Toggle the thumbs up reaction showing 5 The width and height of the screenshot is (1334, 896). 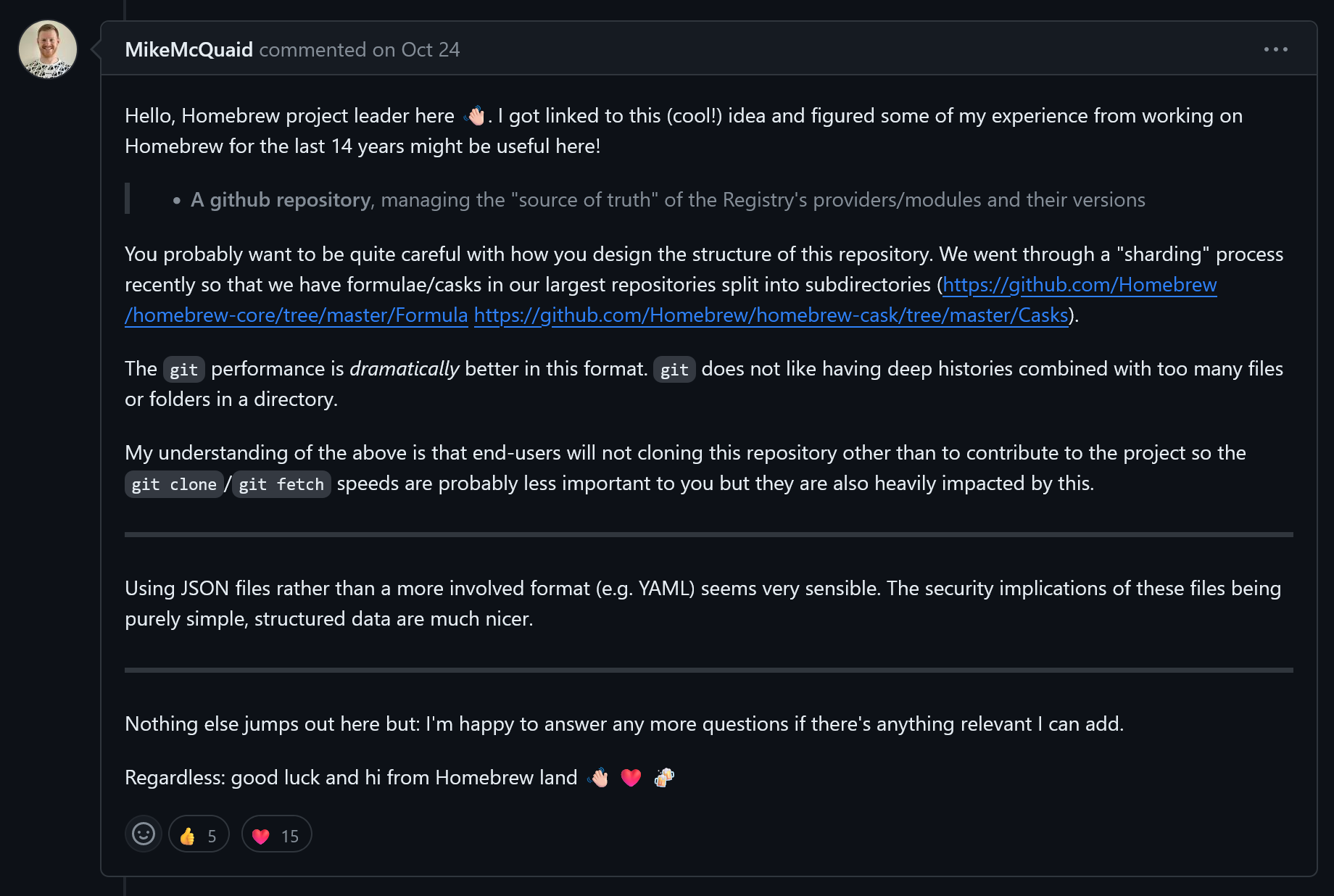tap(198, 834)
